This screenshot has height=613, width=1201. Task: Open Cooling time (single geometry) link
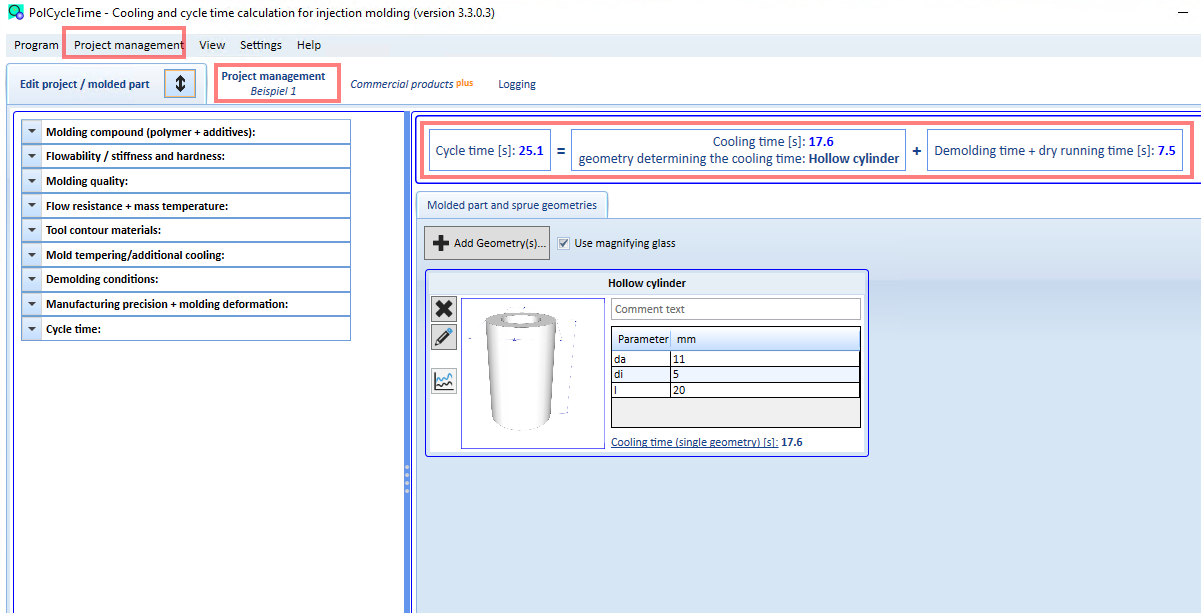click(x=694, y=442)
